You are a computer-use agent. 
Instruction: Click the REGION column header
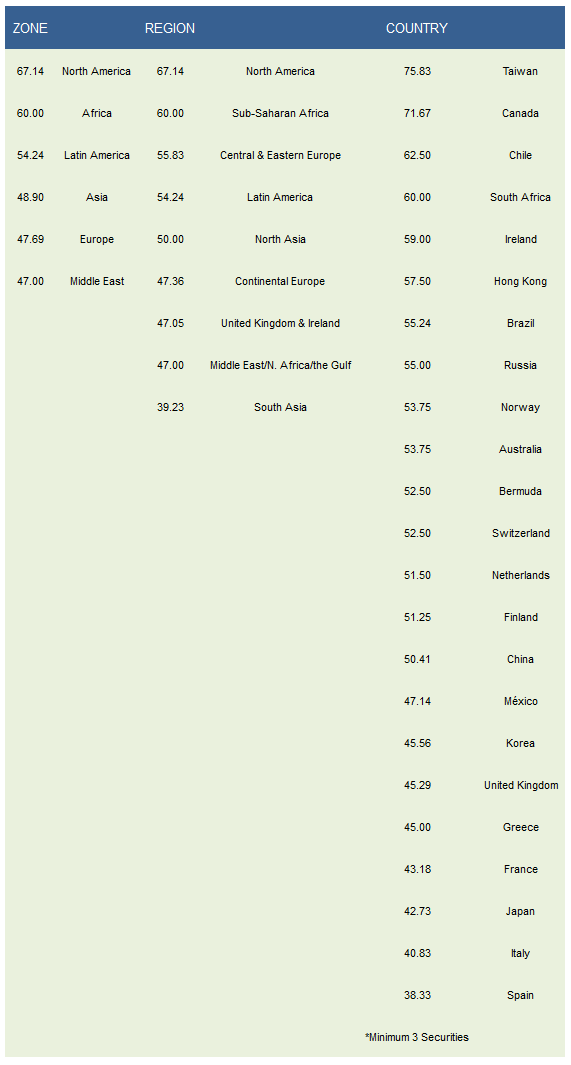click(170, 29)
